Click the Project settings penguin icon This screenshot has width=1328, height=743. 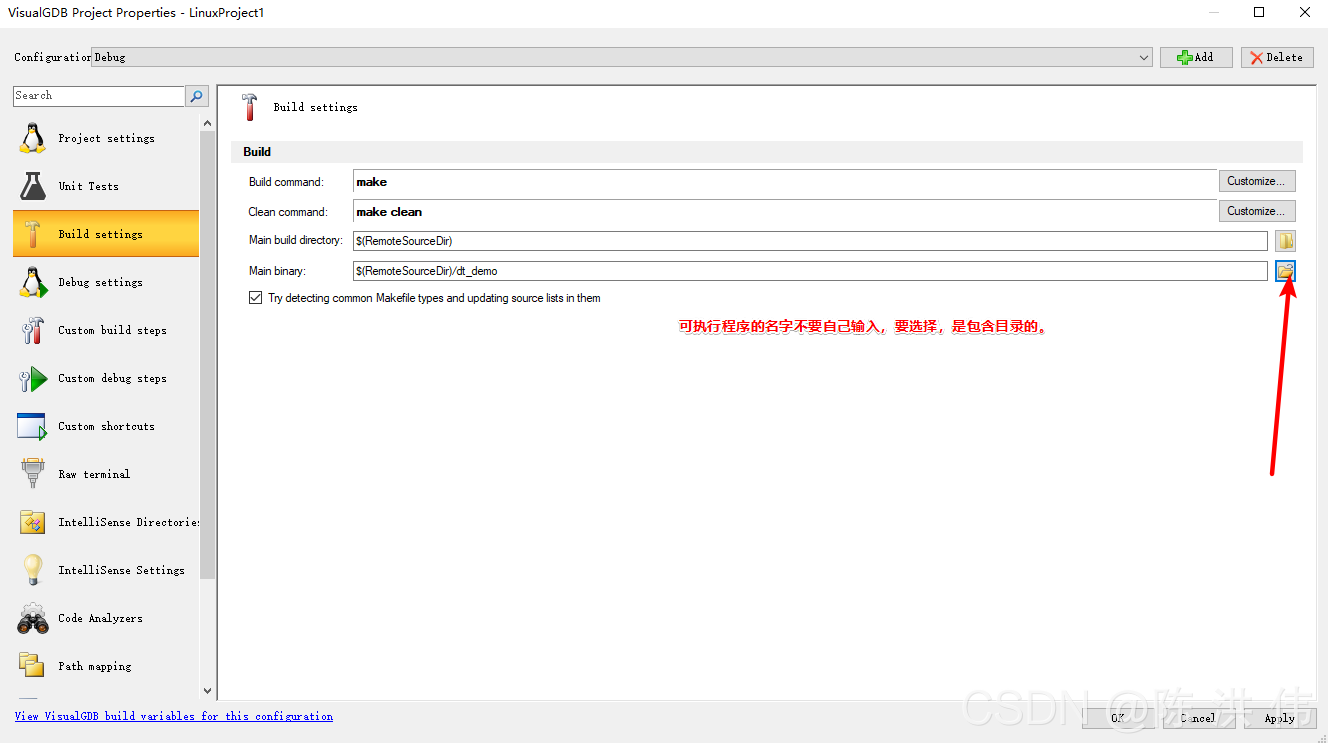[x=32, y=138]
